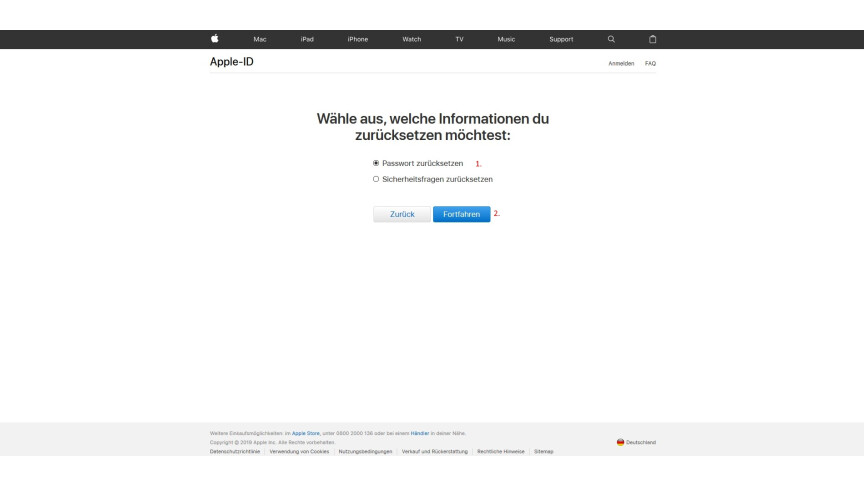
Task: Open the Sitemap footer link
Action: [543, 451]
